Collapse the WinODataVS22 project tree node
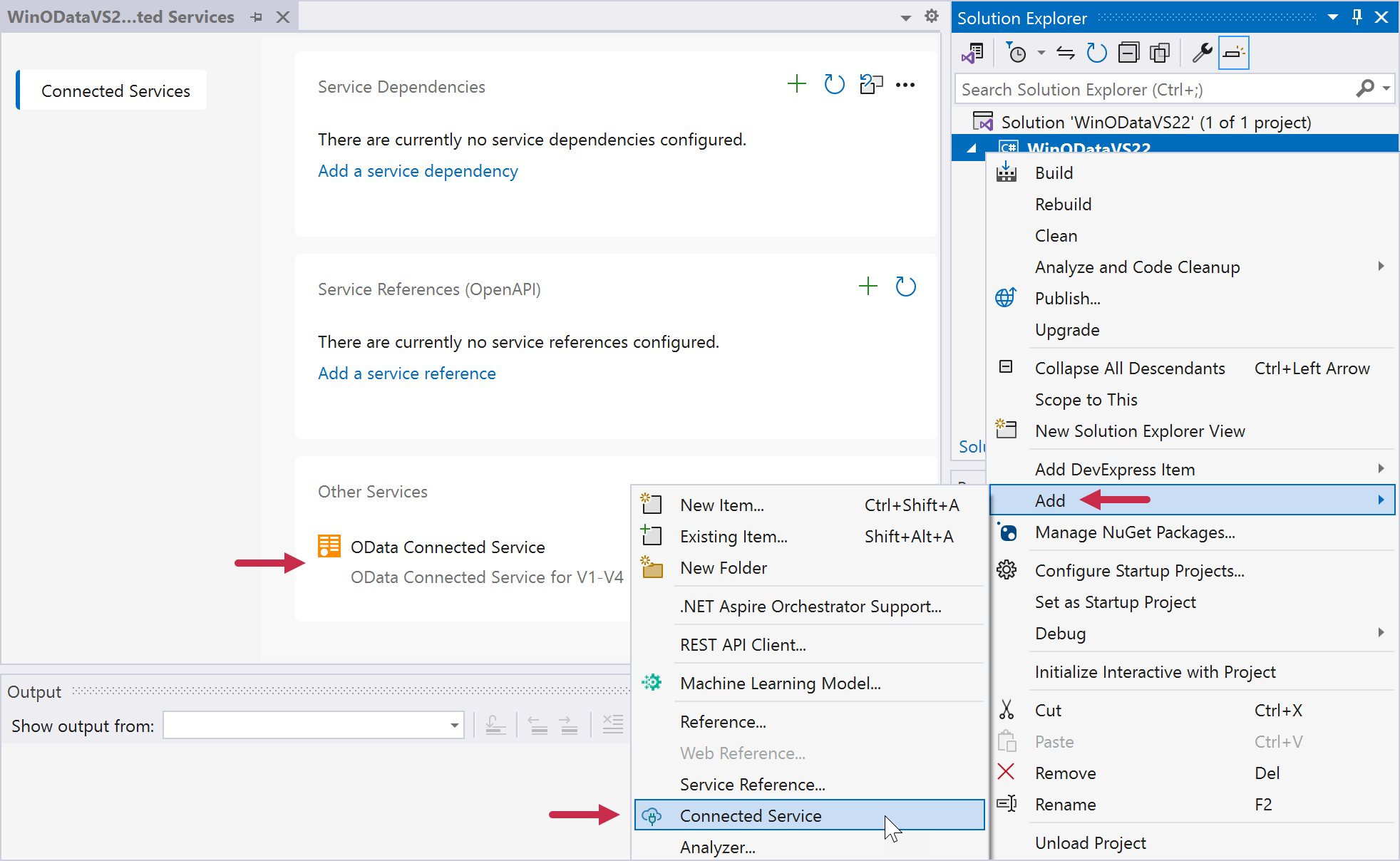 (971, 148)
